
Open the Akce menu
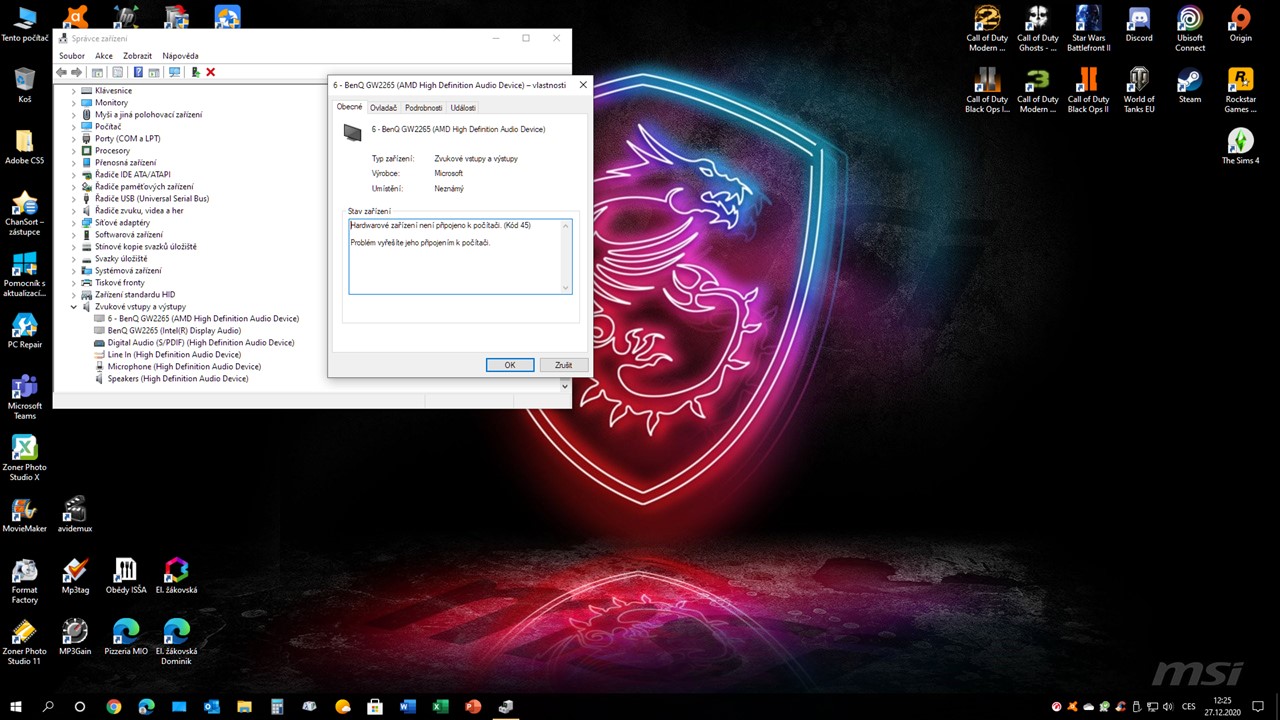[x=104, y=56]
